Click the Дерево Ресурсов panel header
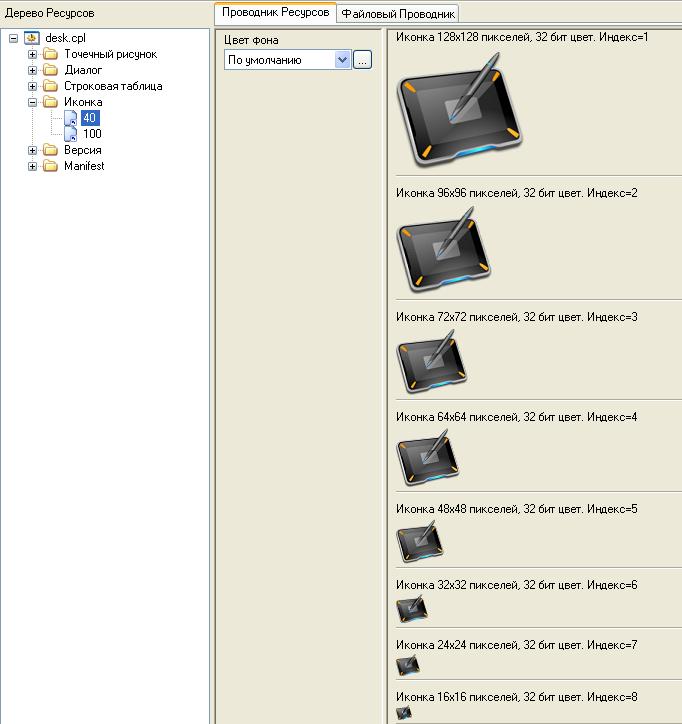 (x=49, y=13)
